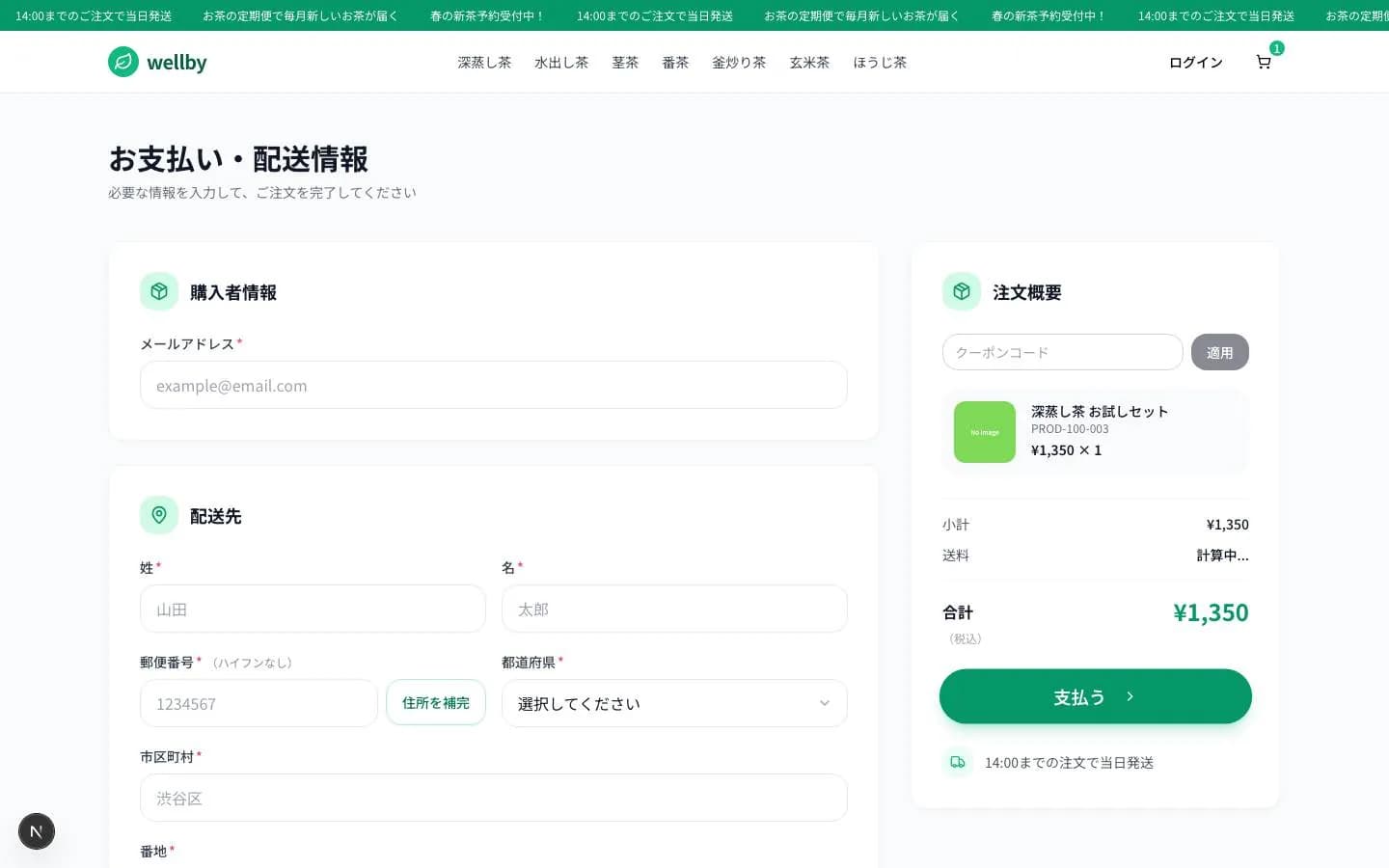Focus the 市区町村 city field
The width and height of the screenshot is (1389, 868).
point(494,798)
